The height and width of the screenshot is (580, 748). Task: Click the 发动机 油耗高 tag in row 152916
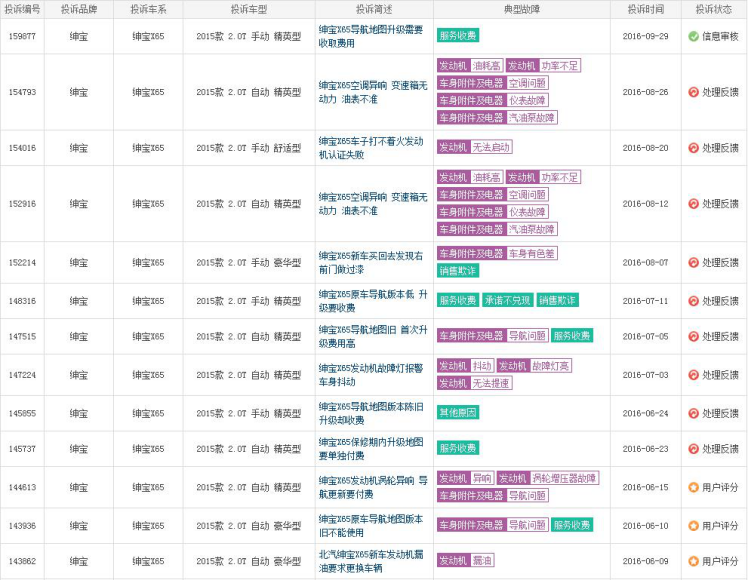470,177
